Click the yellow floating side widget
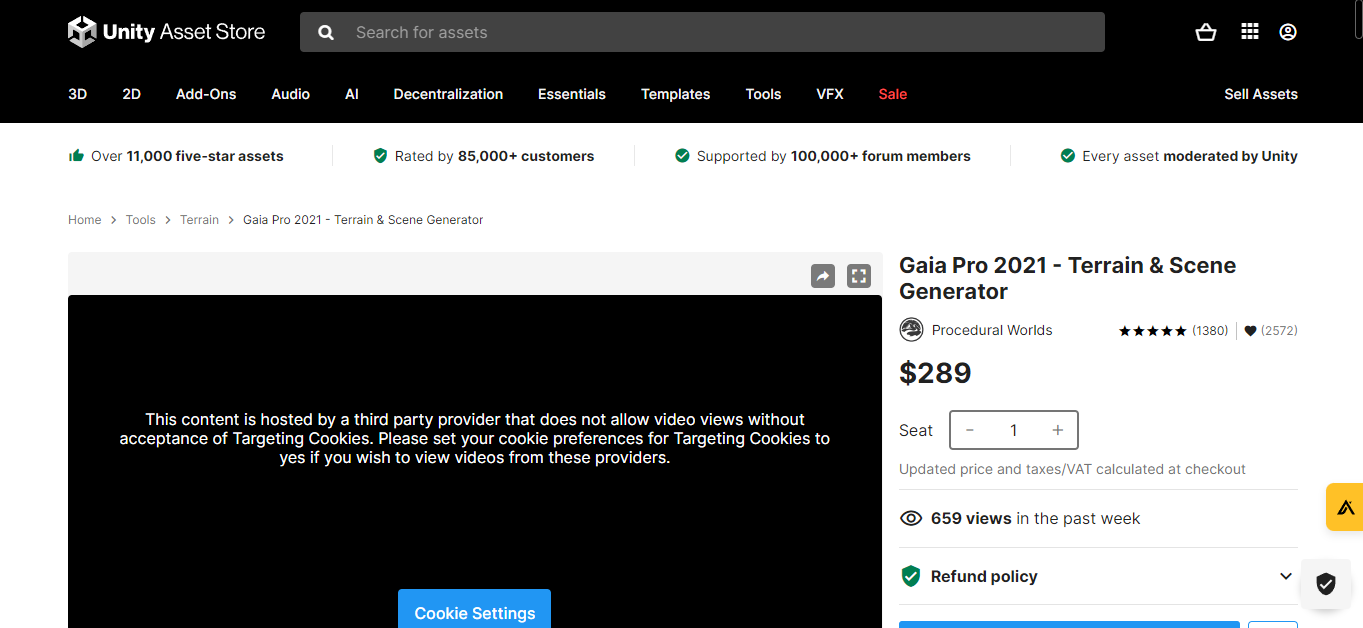This screenshot has width=1363, height=628. point(1344,507)
